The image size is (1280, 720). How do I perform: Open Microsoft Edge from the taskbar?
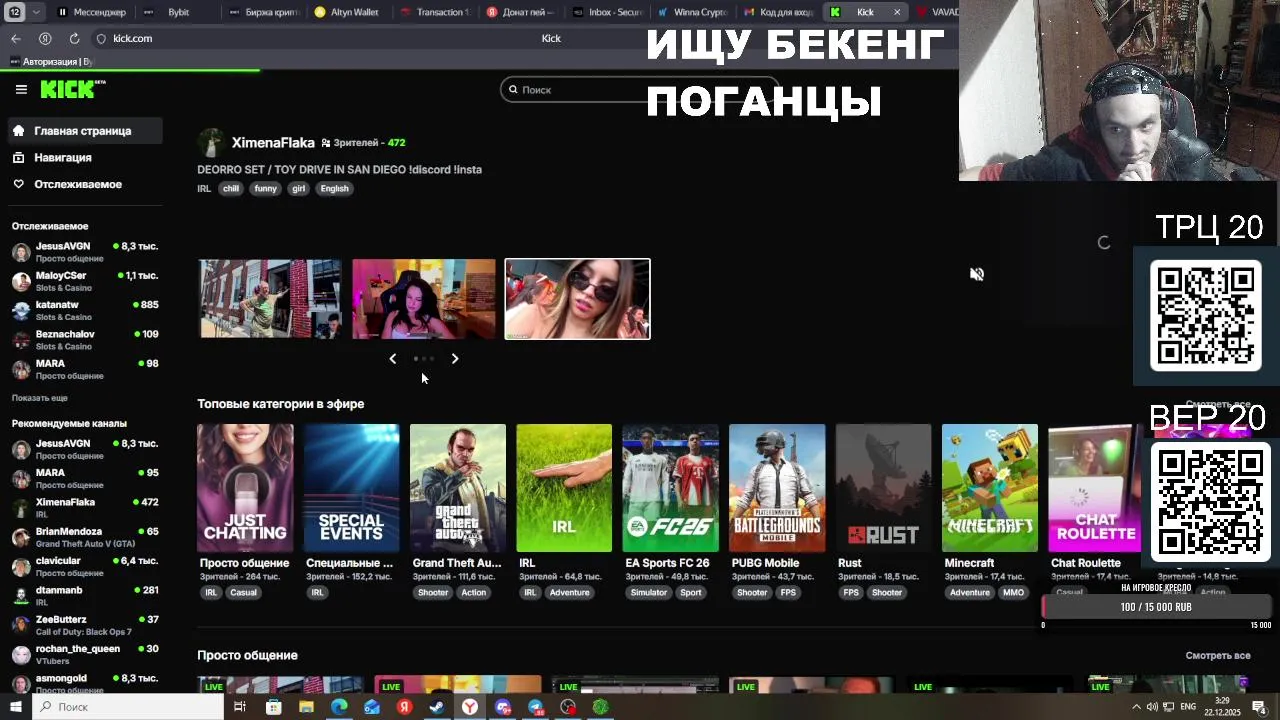coord(339,707)
